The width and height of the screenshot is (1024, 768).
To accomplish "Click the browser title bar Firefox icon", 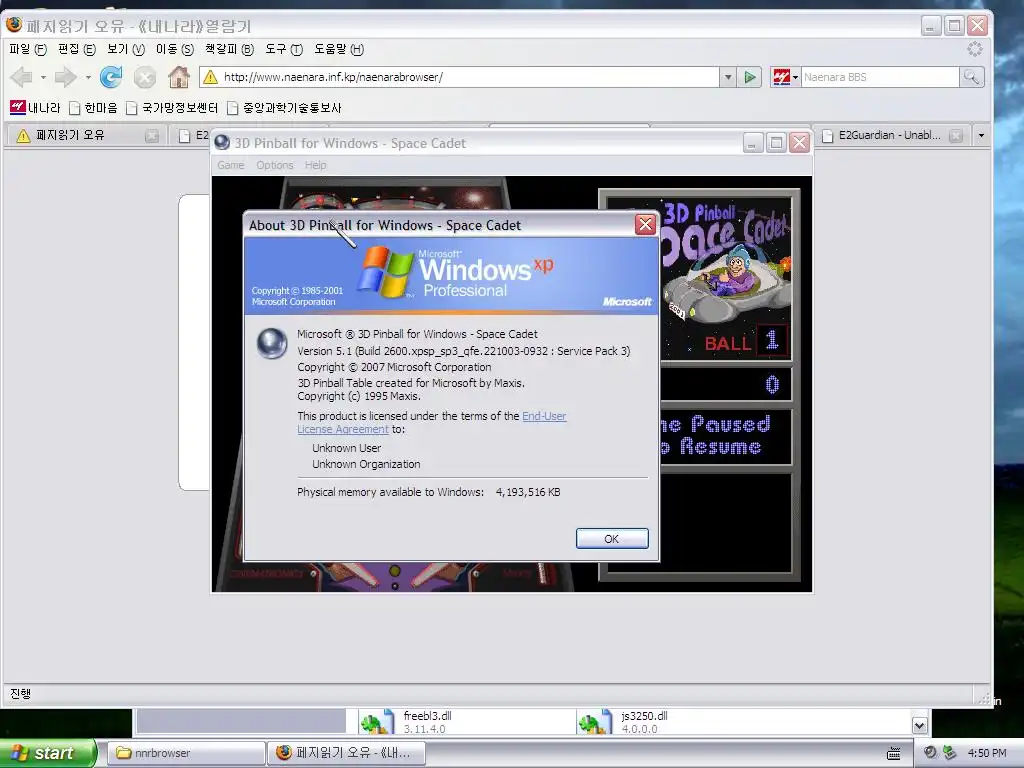I will point(14,25).
